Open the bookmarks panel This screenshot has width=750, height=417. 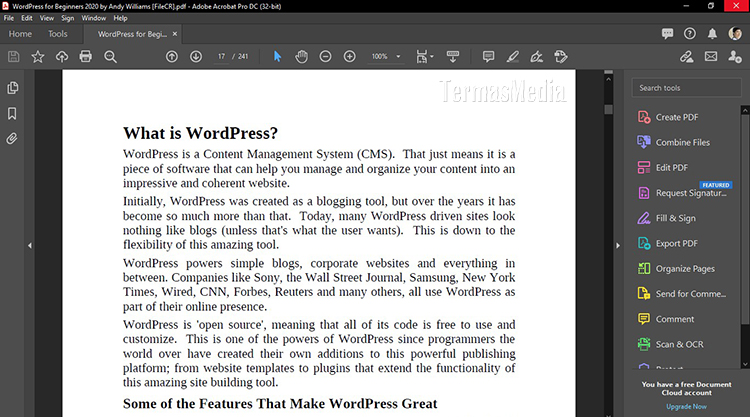pos(12,113)
